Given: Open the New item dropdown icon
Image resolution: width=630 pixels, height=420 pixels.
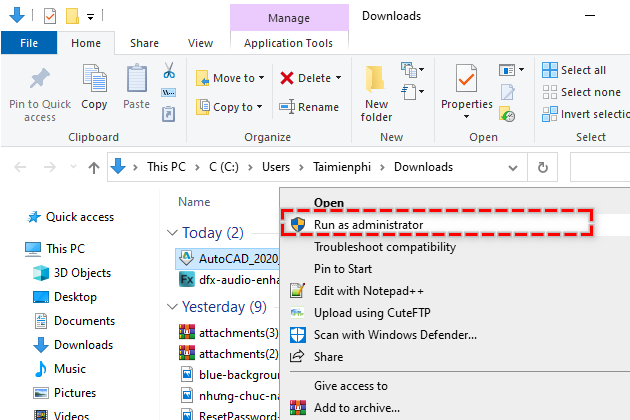Looking at the screenshot, I should pos(413,70).
